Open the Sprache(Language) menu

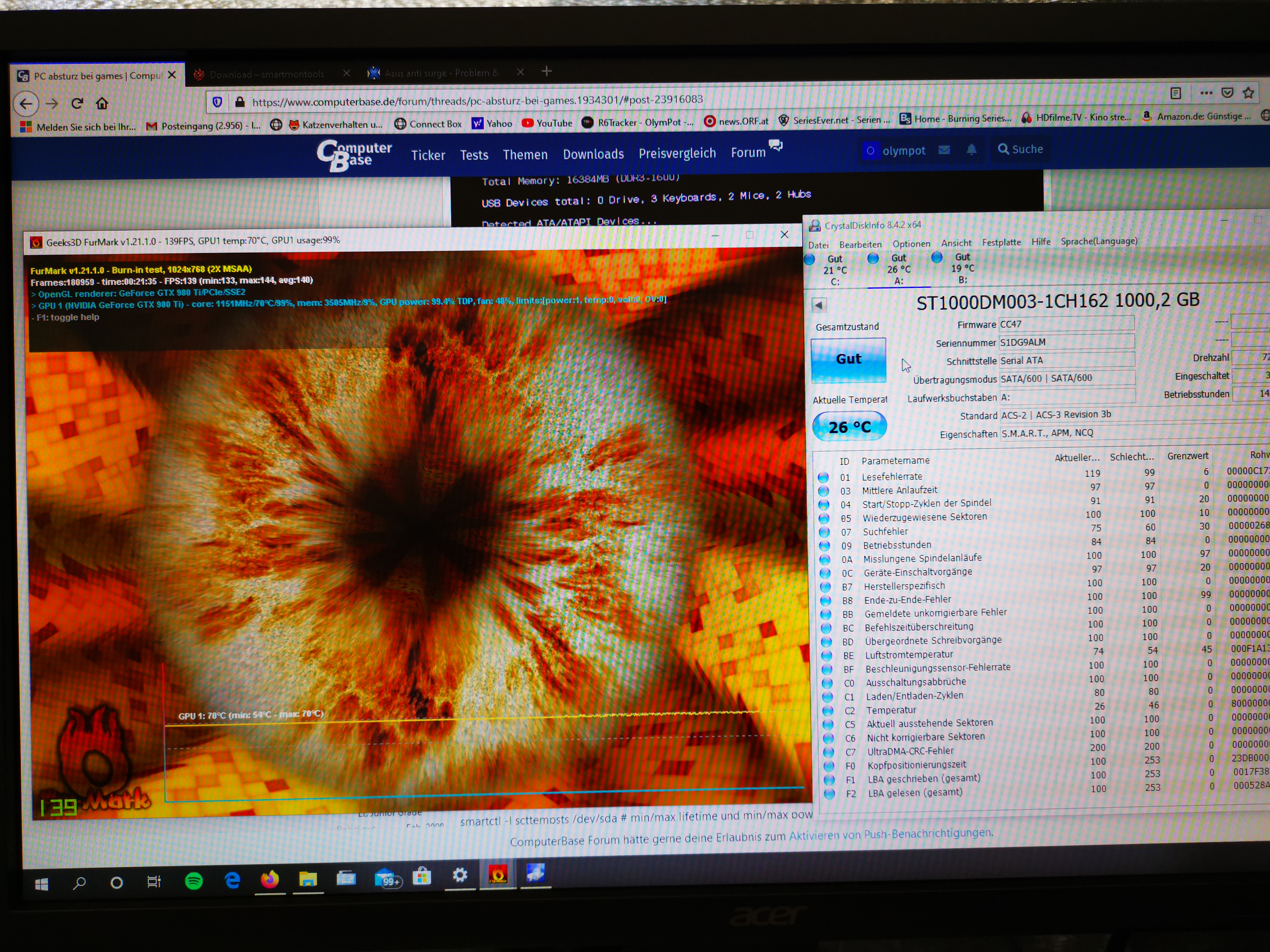click(1098, 241)
